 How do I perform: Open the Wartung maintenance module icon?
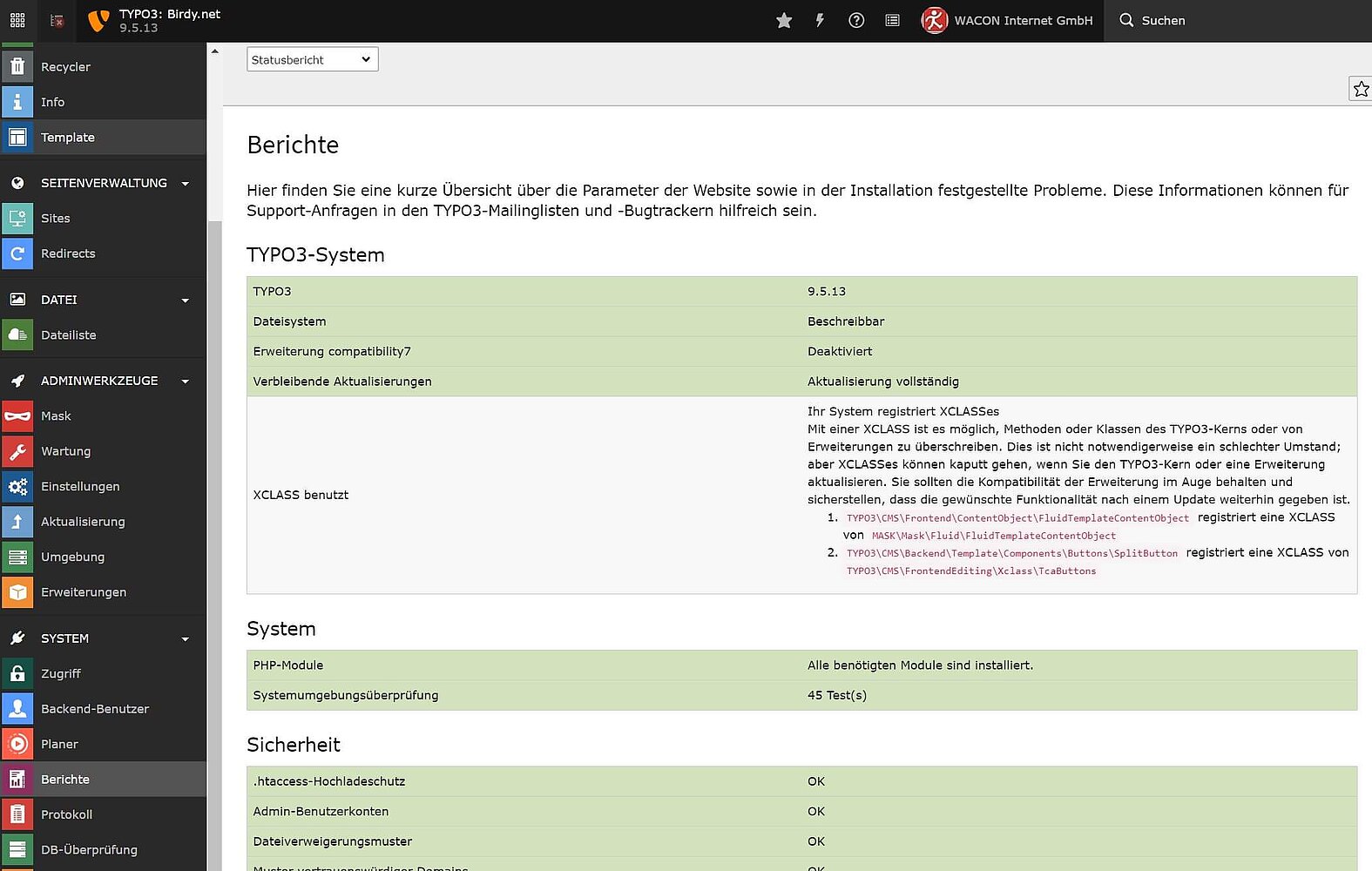coord(17,451)
